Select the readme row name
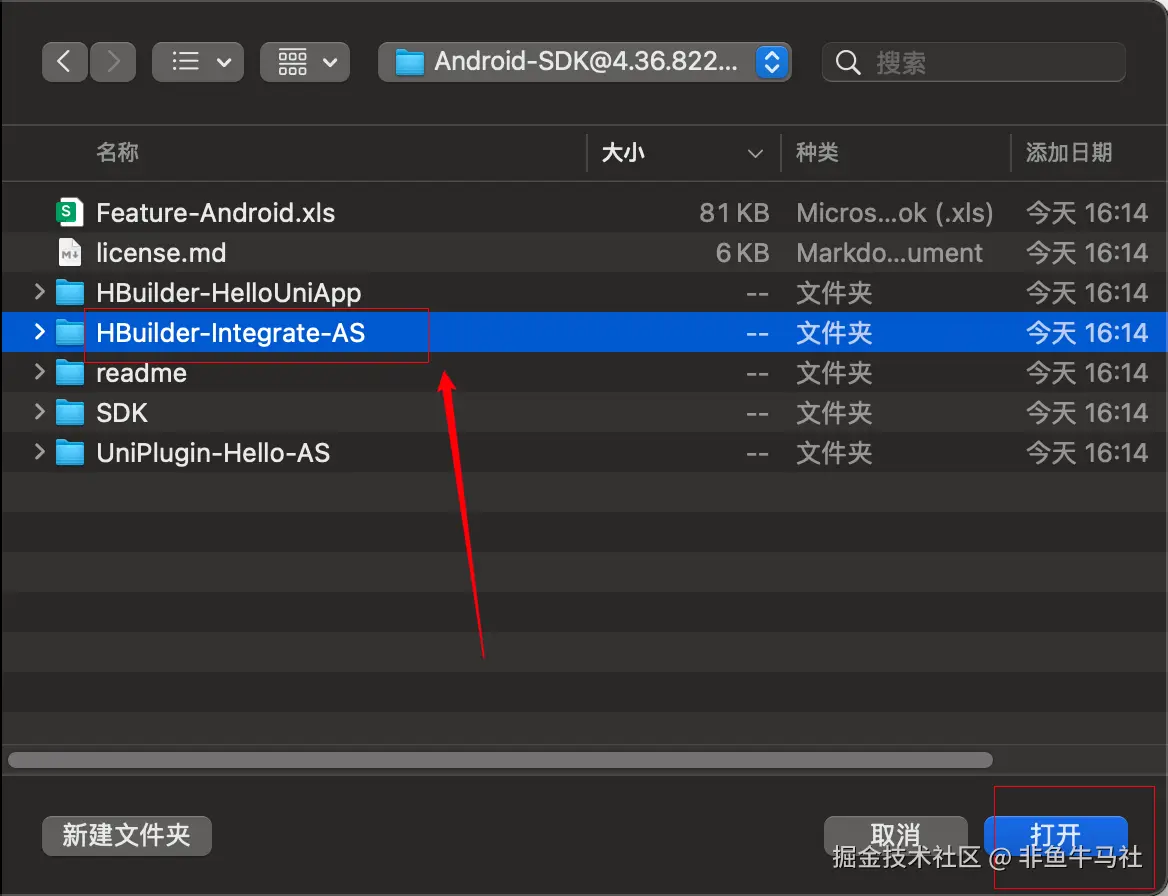This screenshot has width=1168, height=896. click(x=142, y=373)
